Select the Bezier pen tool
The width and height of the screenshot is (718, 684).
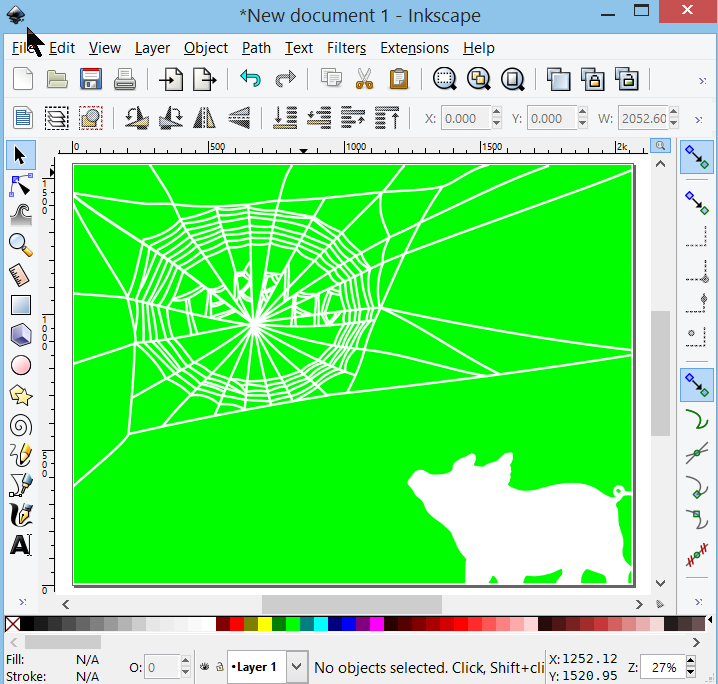pyautogui.click(x=21, y=485)
